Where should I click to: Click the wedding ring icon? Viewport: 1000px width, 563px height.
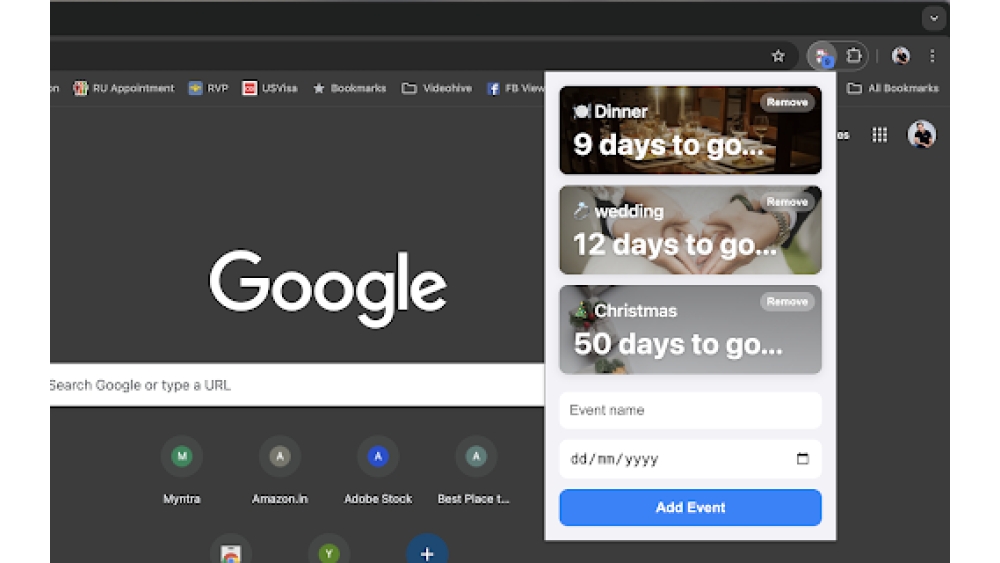(580, 210)
